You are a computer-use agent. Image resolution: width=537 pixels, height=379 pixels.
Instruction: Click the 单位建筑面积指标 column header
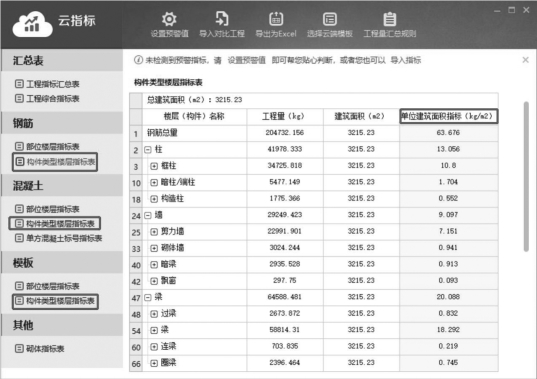(449, 116)
